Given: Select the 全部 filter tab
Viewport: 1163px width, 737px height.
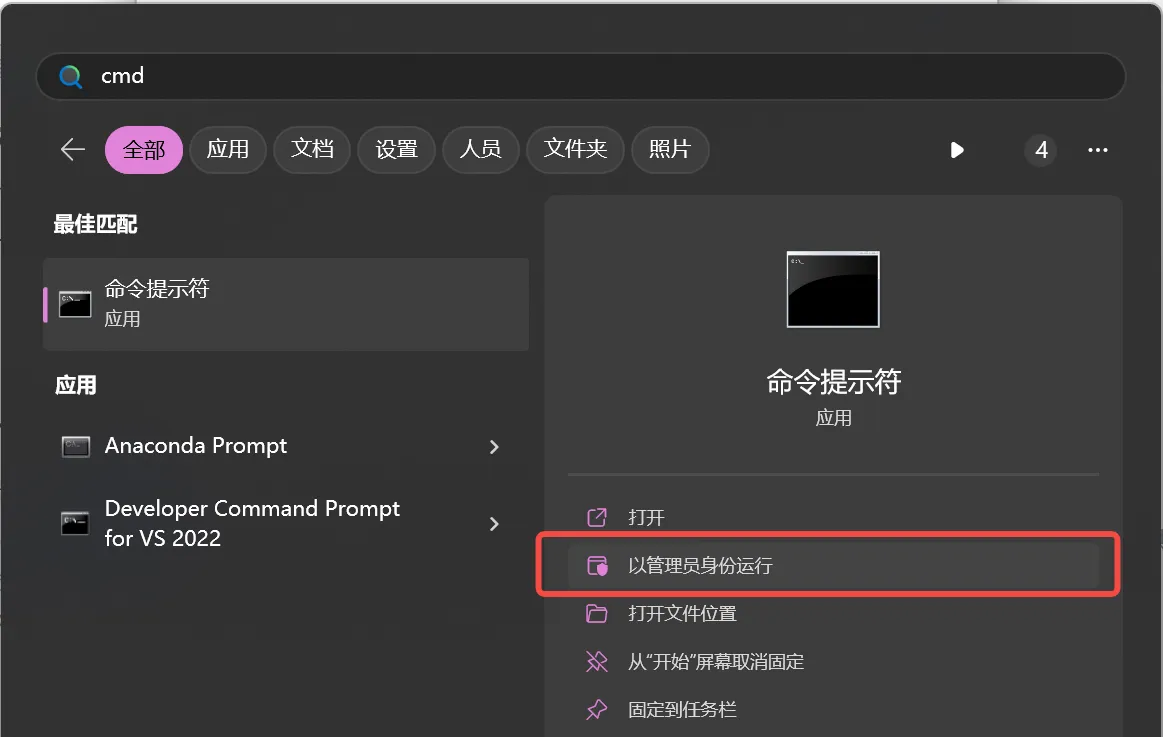Looking at the screenshot, I should coord(144,150).
